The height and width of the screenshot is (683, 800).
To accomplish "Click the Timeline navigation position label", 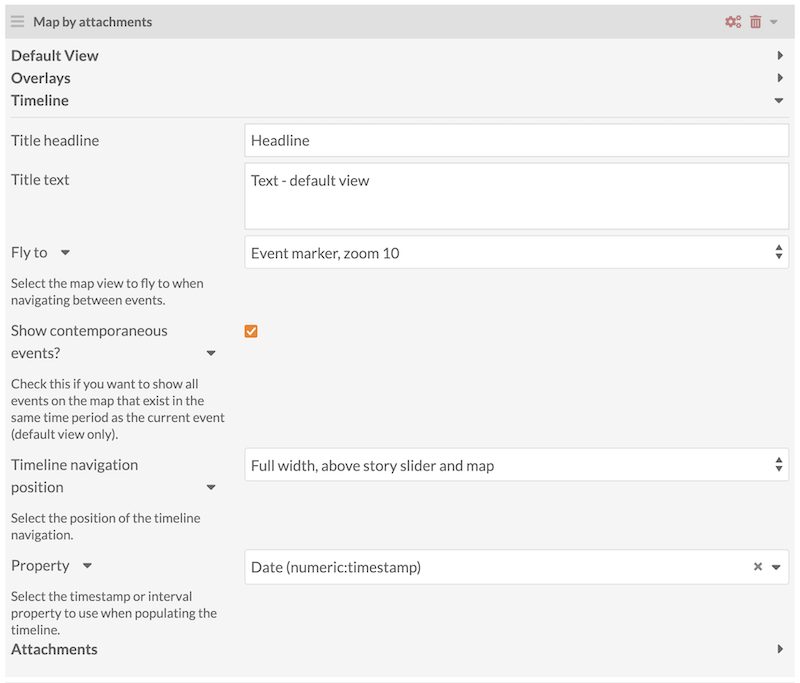I will tap(74, 476).
